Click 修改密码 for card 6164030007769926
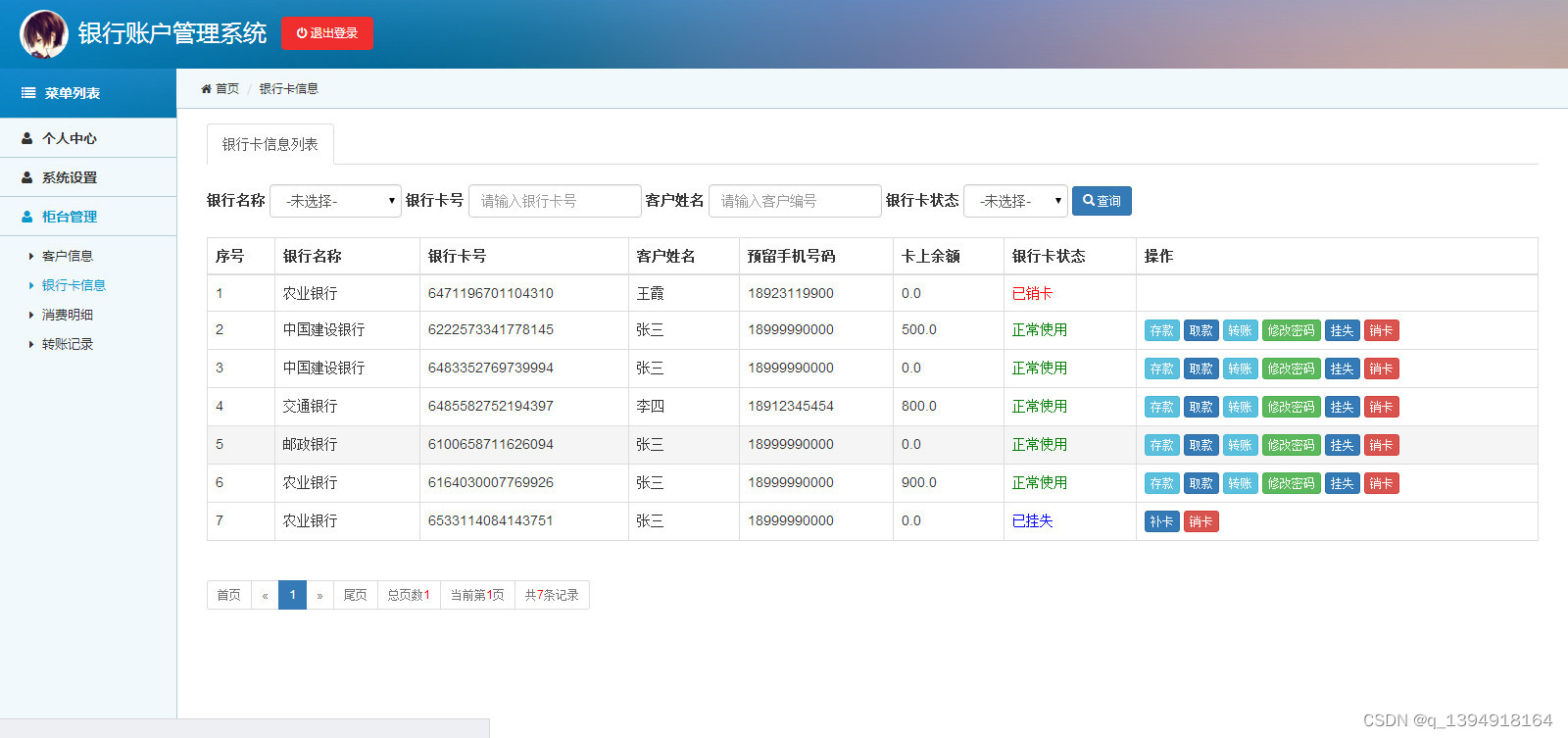 pyautogui.click(x=1292, y=484)
